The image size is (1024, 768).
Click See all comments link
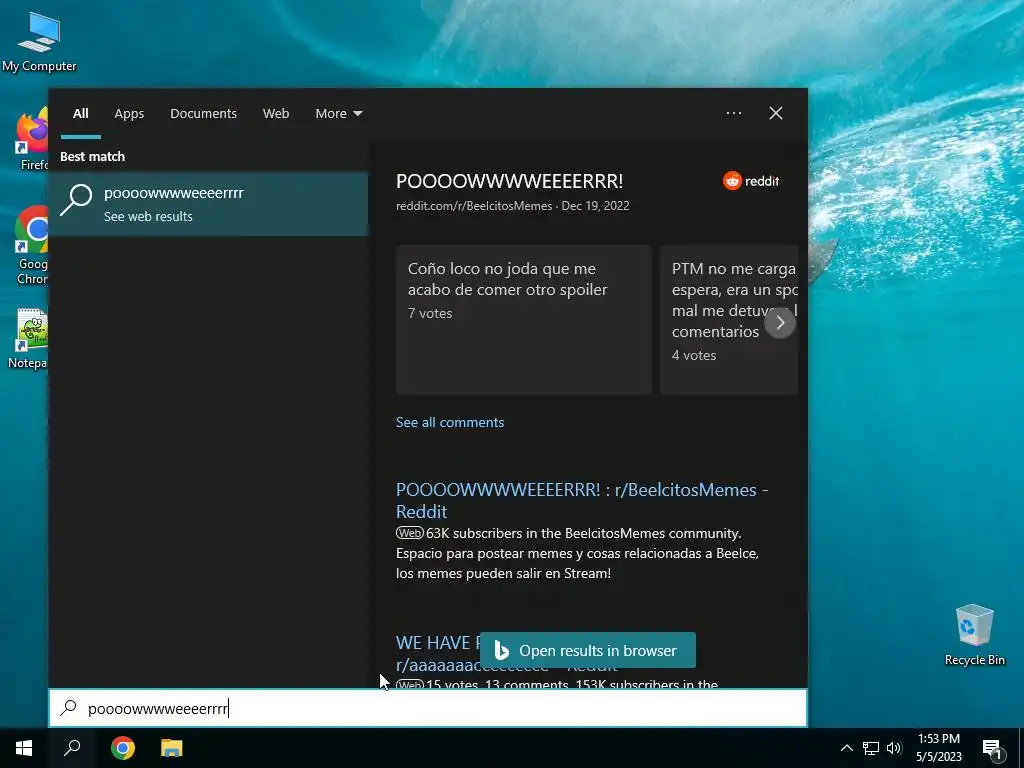(x=450, y=423)
